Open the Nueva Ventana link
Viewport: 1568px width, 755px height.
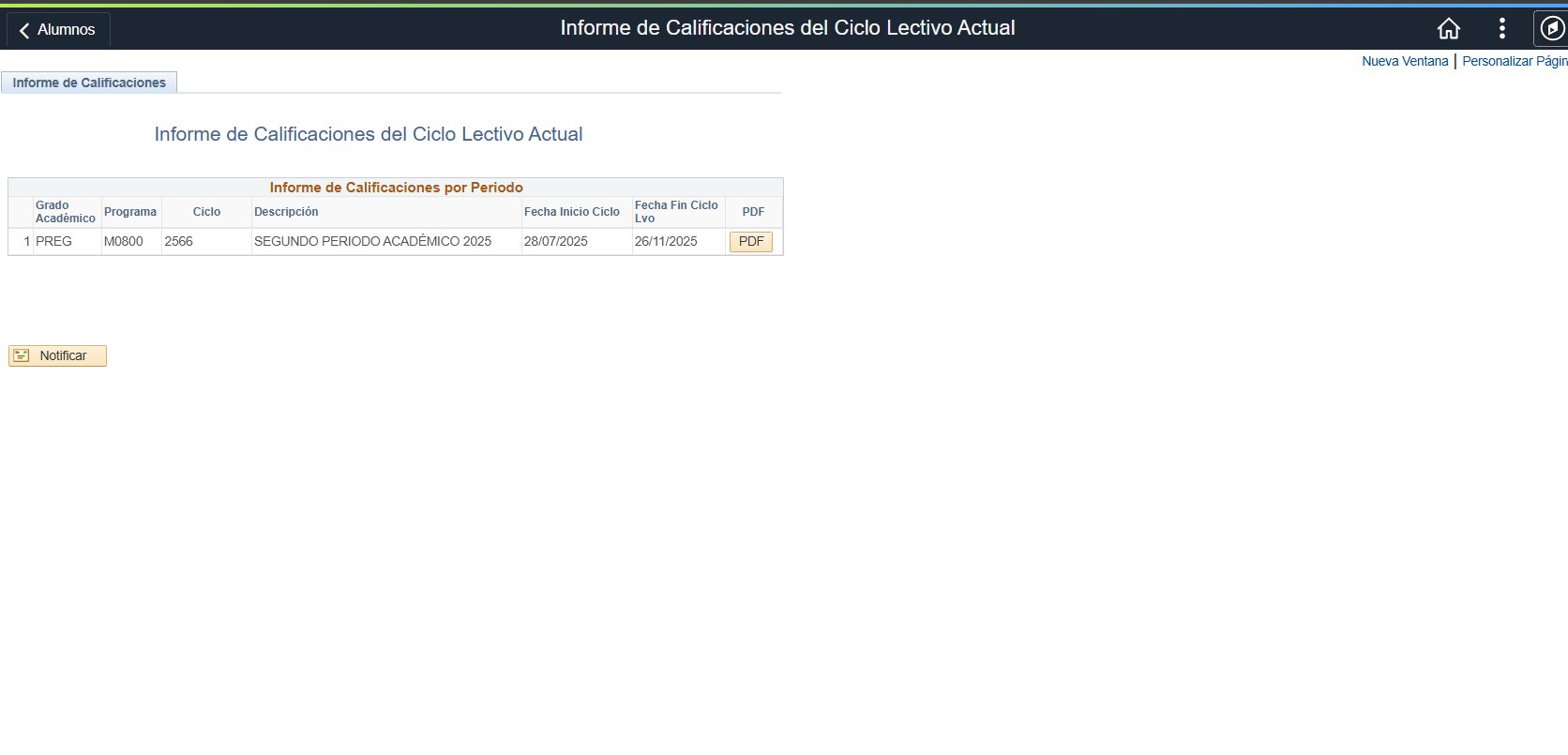pyautogui.click(x=1405, y=61)
